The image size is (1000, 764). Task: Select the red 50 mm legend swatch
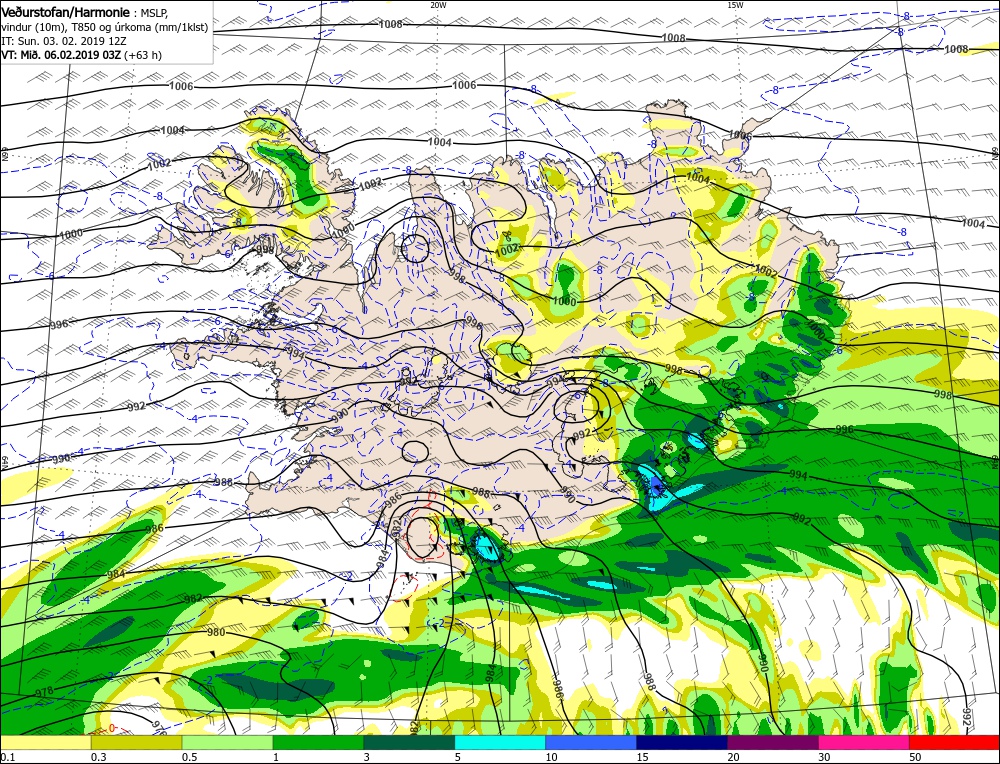pos(954,742)
